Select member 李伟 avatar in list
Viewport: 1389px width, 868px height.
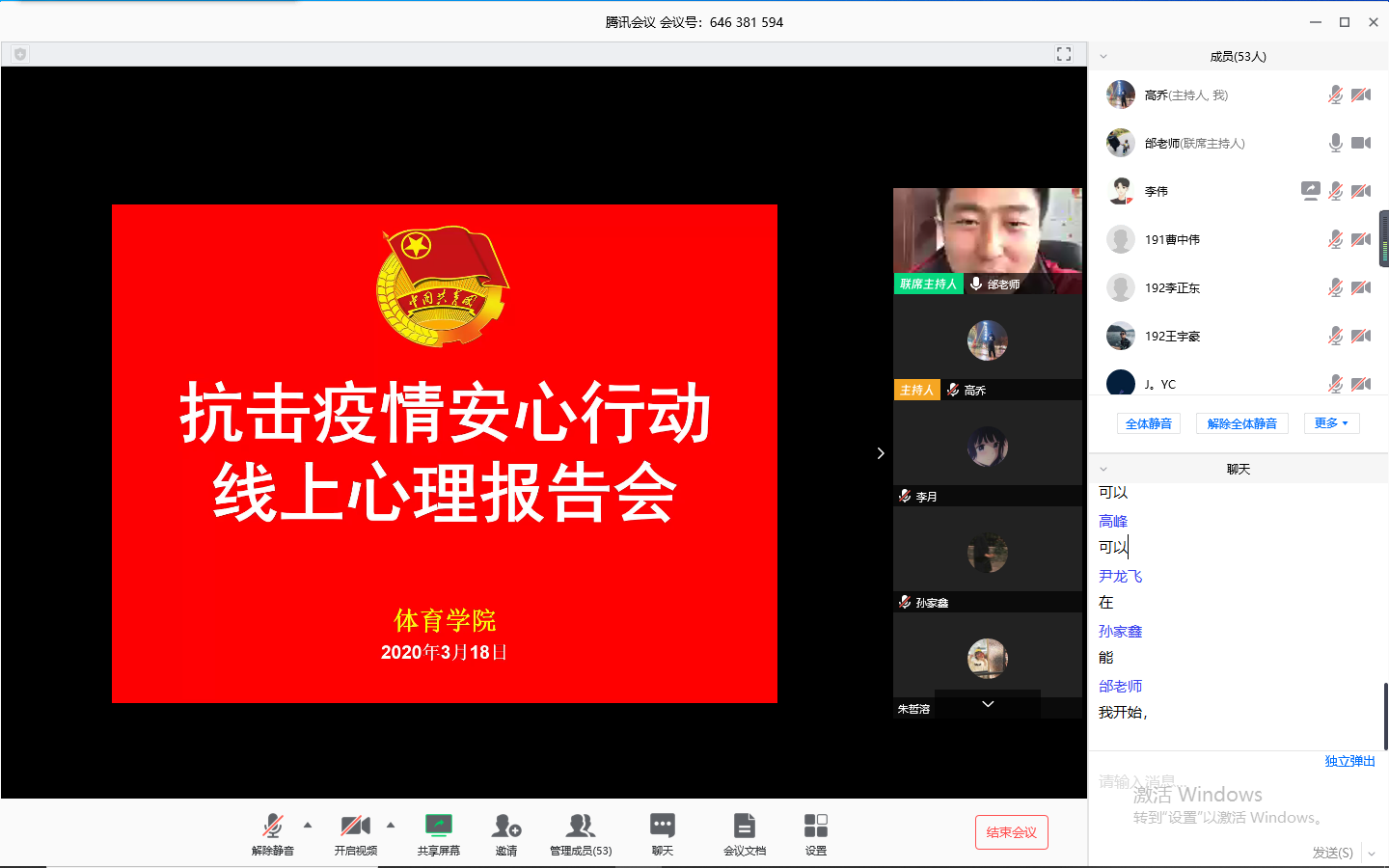1121,191
